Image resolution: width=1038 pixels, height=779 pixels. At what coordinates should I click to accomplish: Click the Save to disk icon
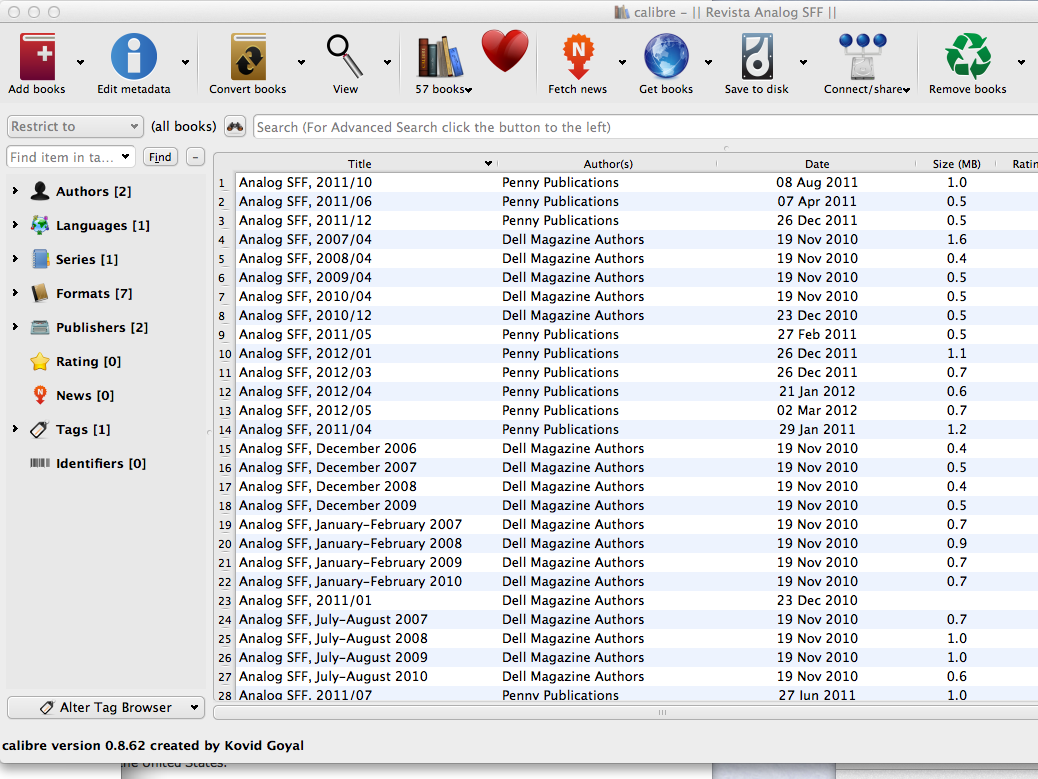point(757,57)
